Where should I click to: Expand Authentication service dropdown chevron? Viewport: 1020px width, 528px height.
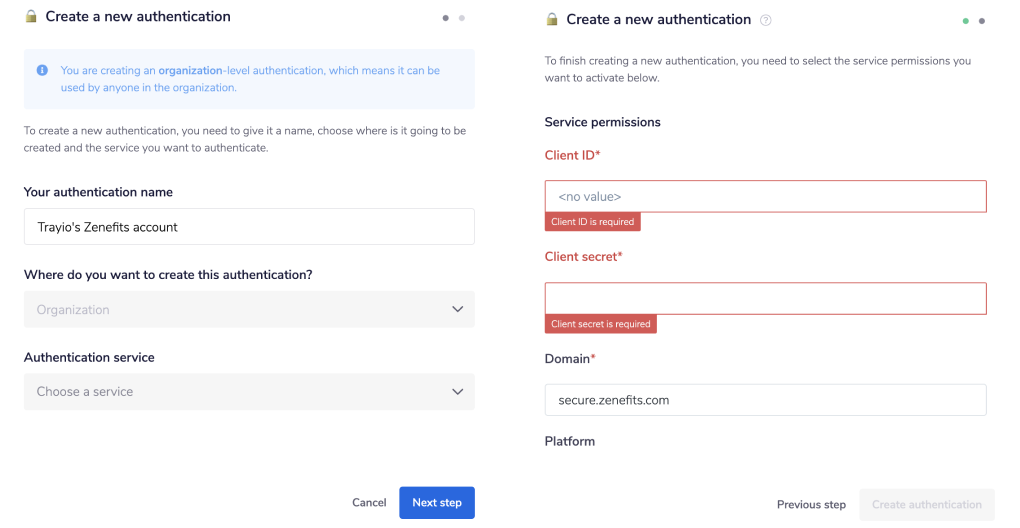click(457, 392)
